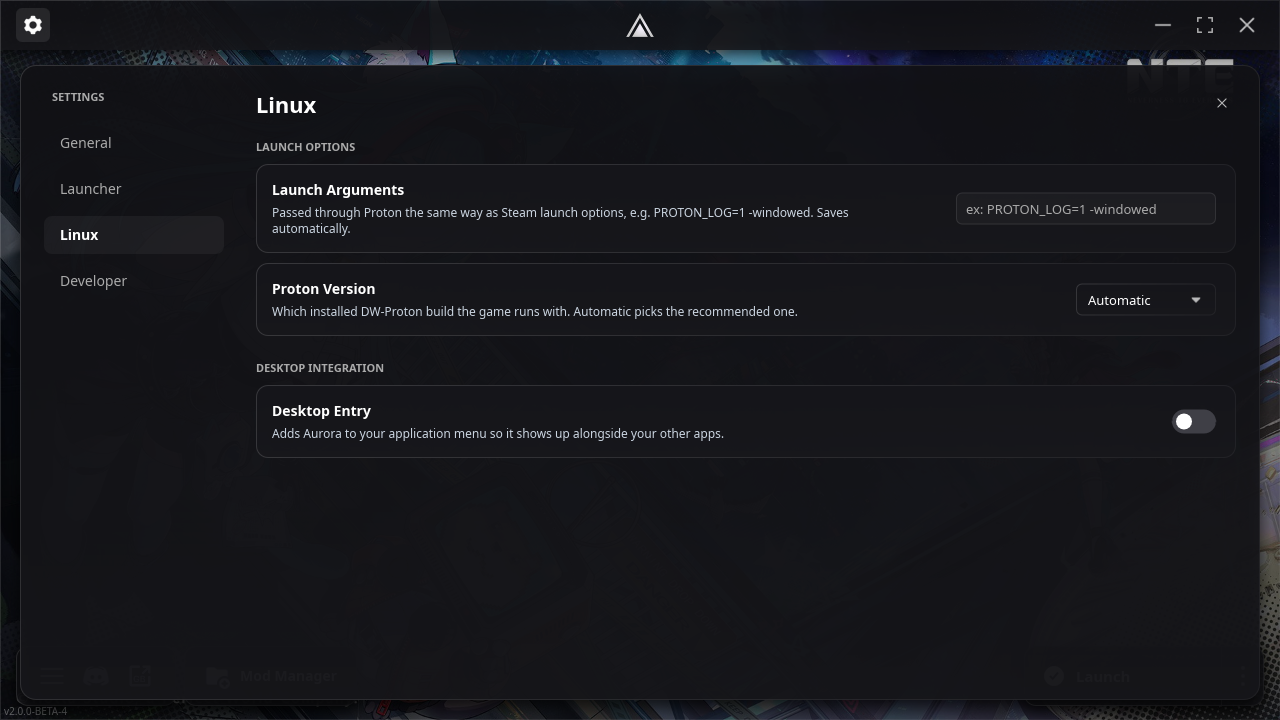Click the "DESKTOP INTEGRATION" section header
1280x720 pixels.
click(320, 368)
